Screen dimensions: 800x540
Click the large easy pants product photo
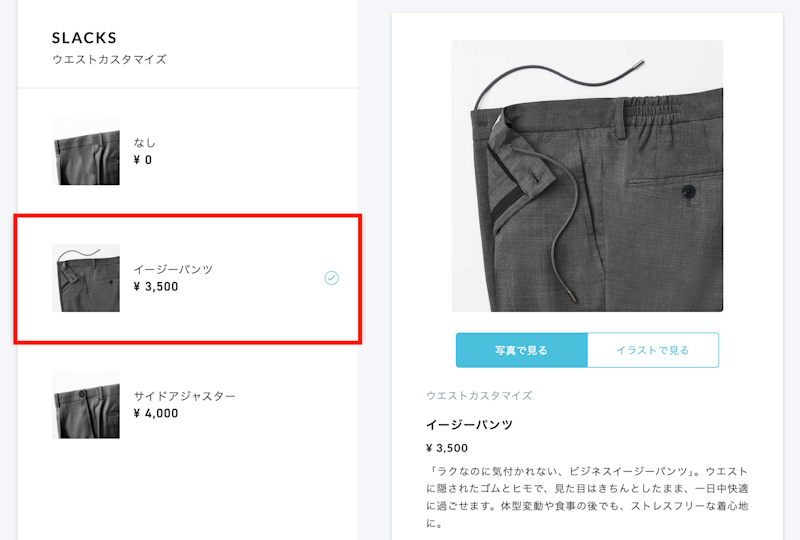point(587,176)
